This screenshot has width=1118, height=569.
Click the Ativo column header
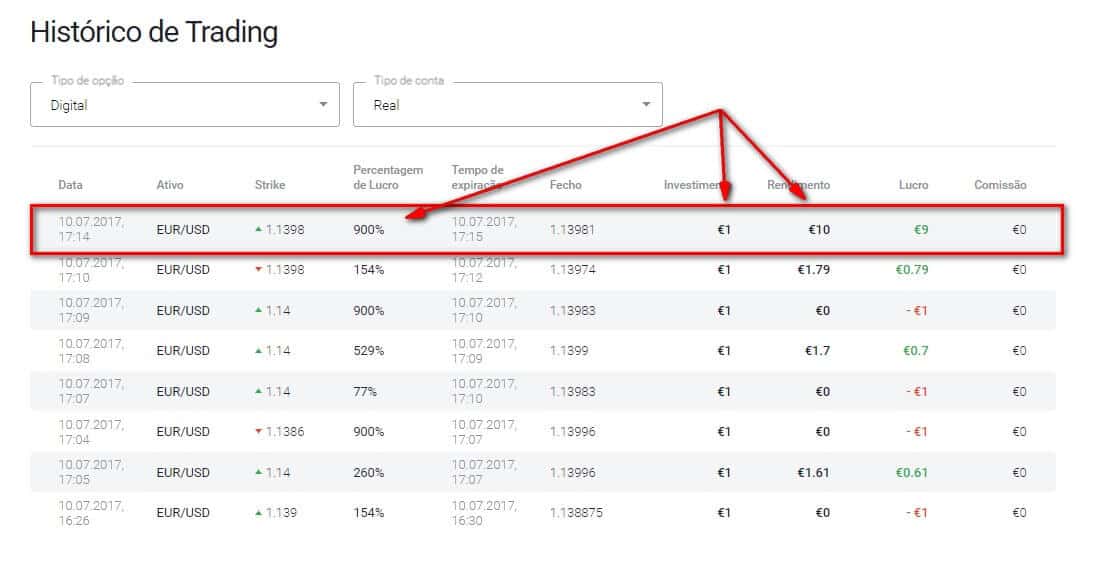(x=170, y=185)
